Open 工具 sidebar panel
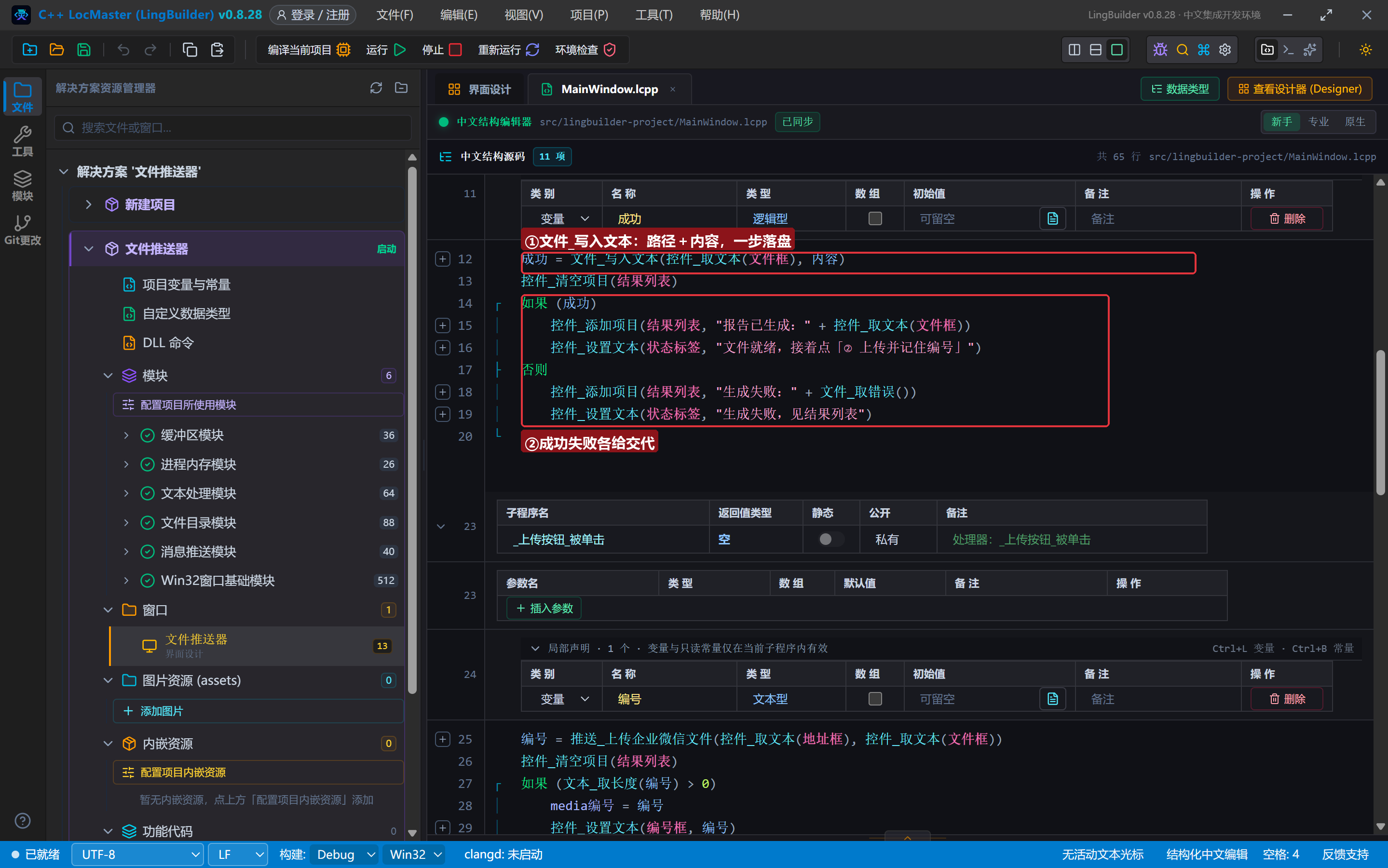The width and height of the screenshot is (1388, 868). click(22, 141)
